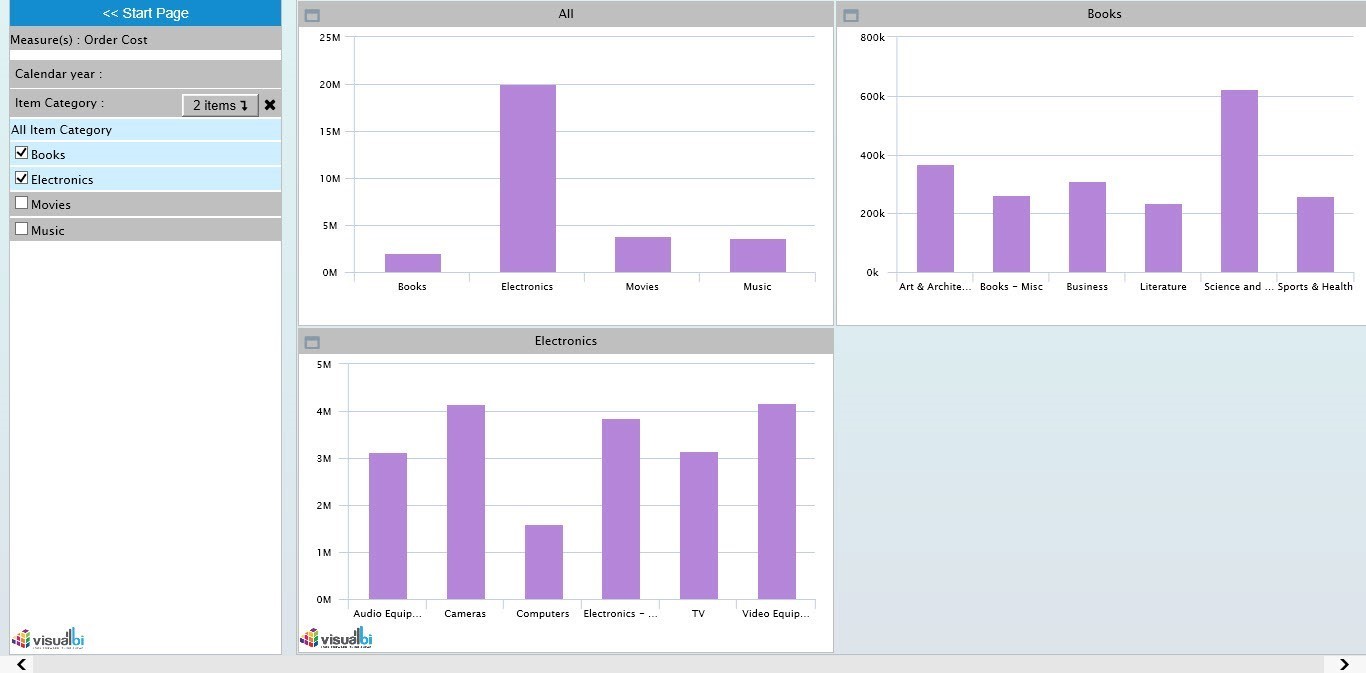
Task: Uncheck the Books checkbox
Action: (22, 153)
